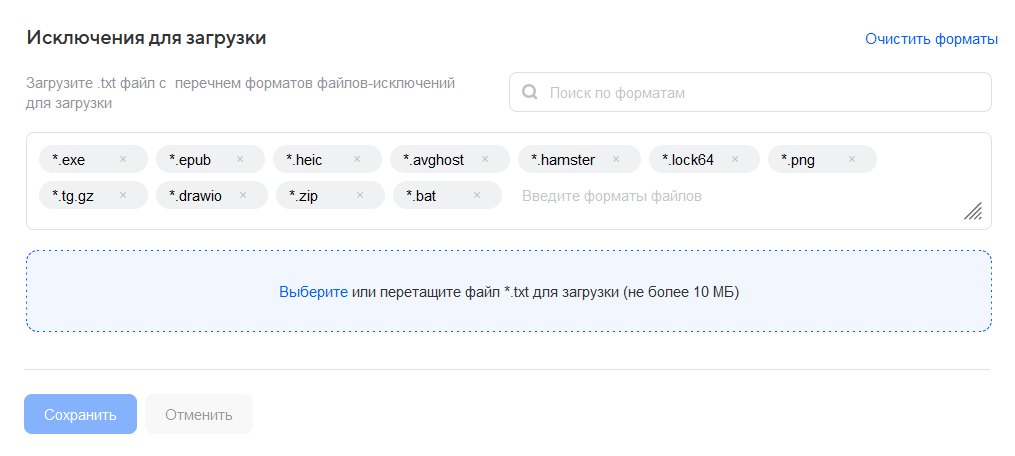This screenshot has height=456, width=1015.
Task: Click the textarea resize handle
Action: click(972, 210)
